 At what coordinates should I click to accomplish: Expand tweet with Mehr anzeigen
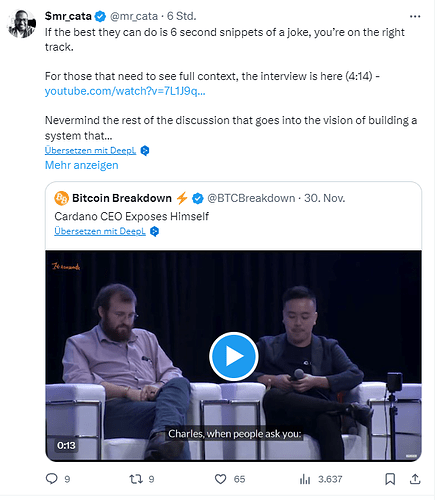click(x=82, y=165)
